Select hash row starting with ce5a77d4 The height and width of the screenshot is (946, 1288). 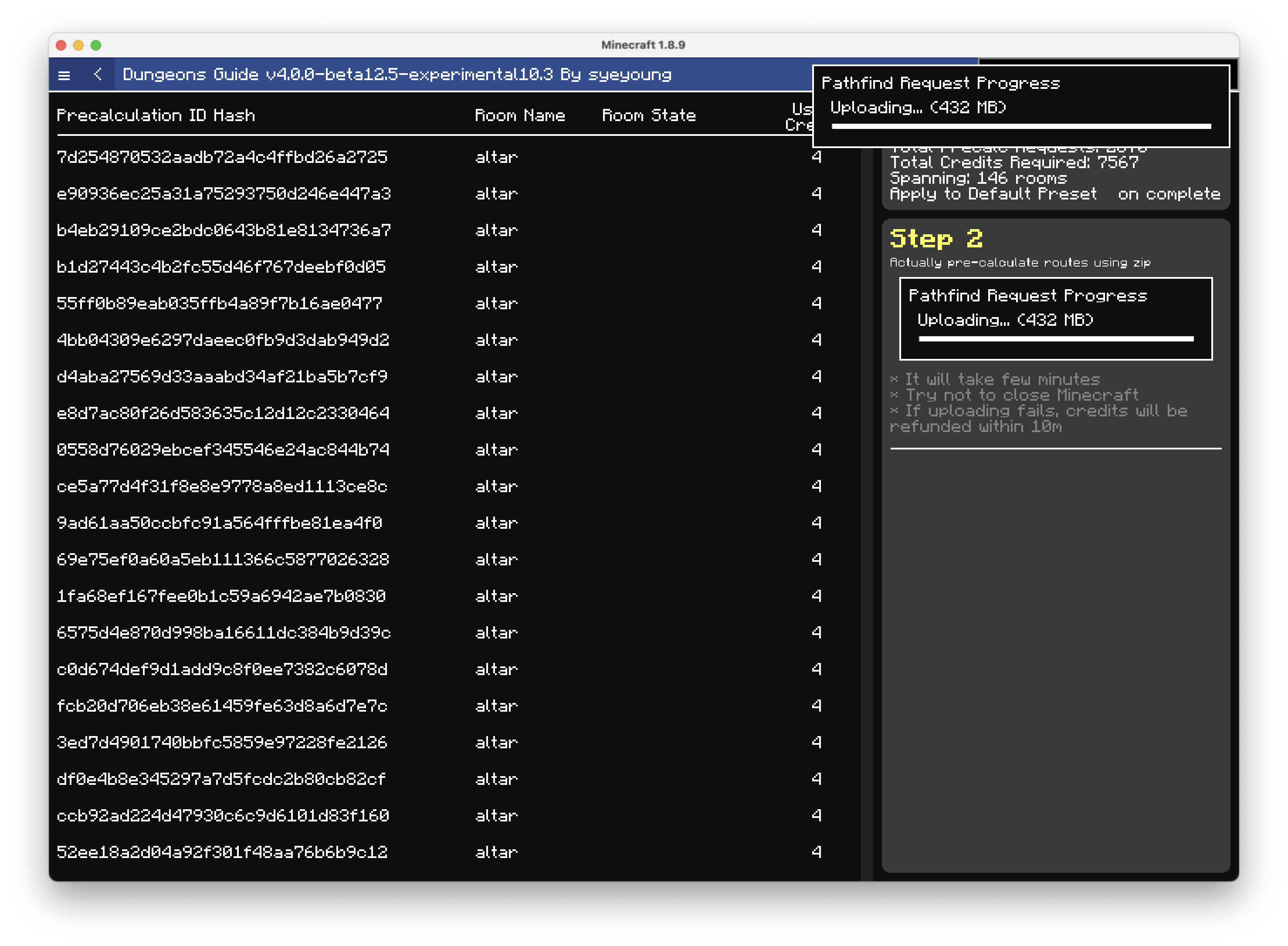222,487
